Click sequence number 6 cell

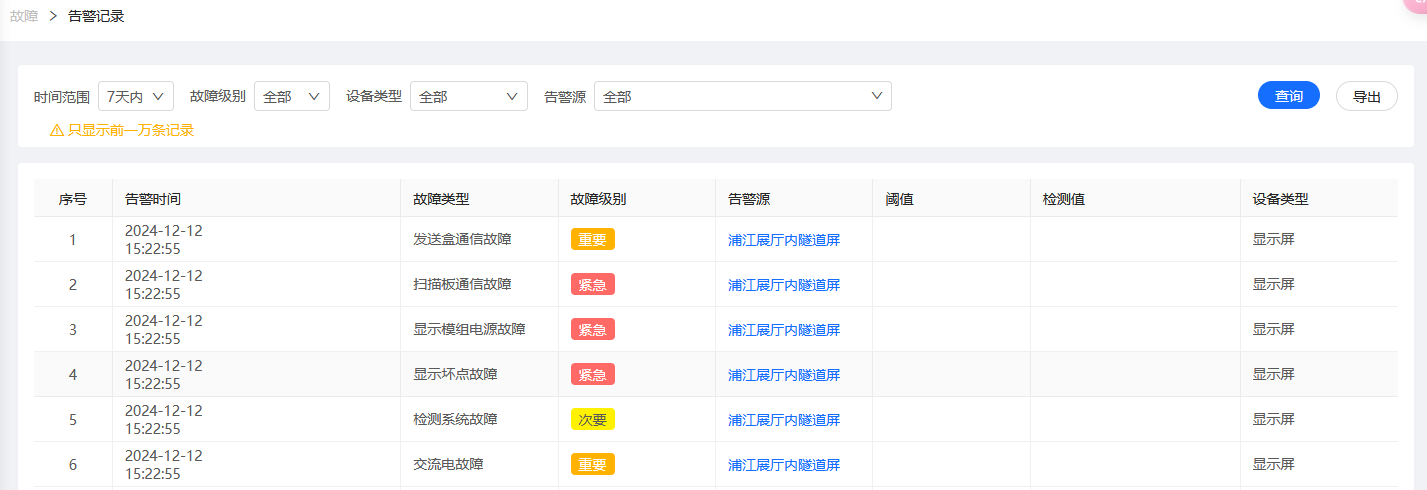coord(73,465)
